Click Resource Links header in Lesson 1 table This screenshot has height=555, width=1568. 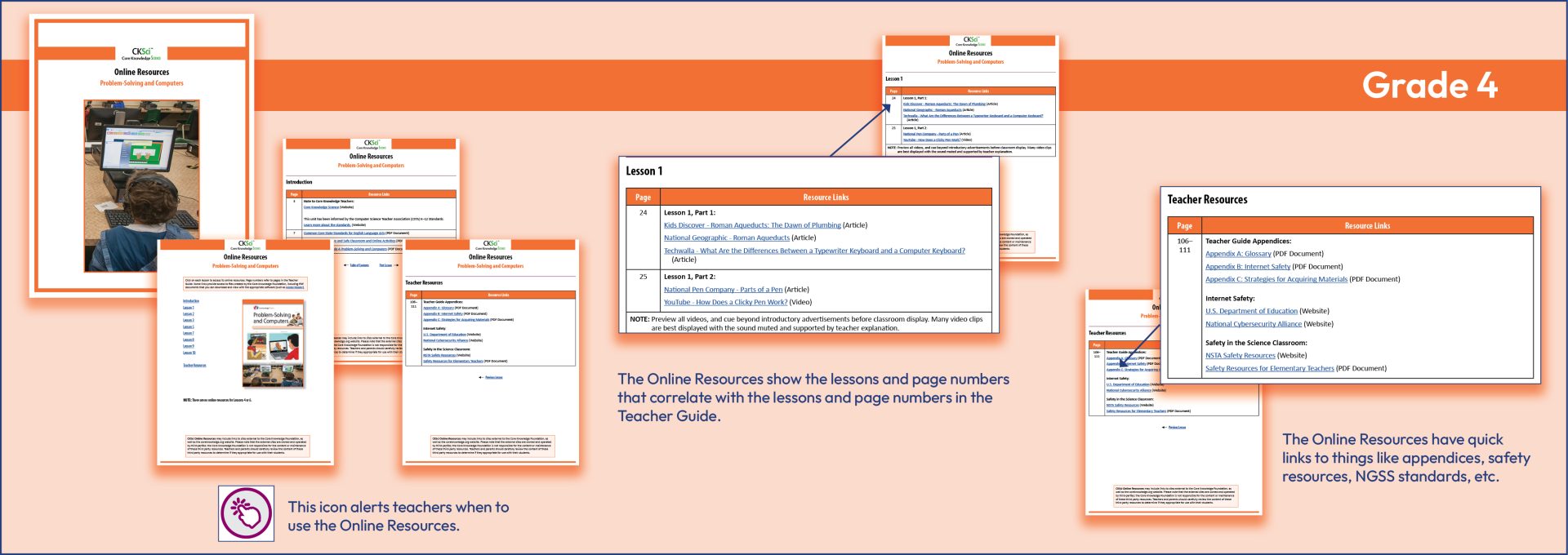pyautogui.click(x=825, y=198)
